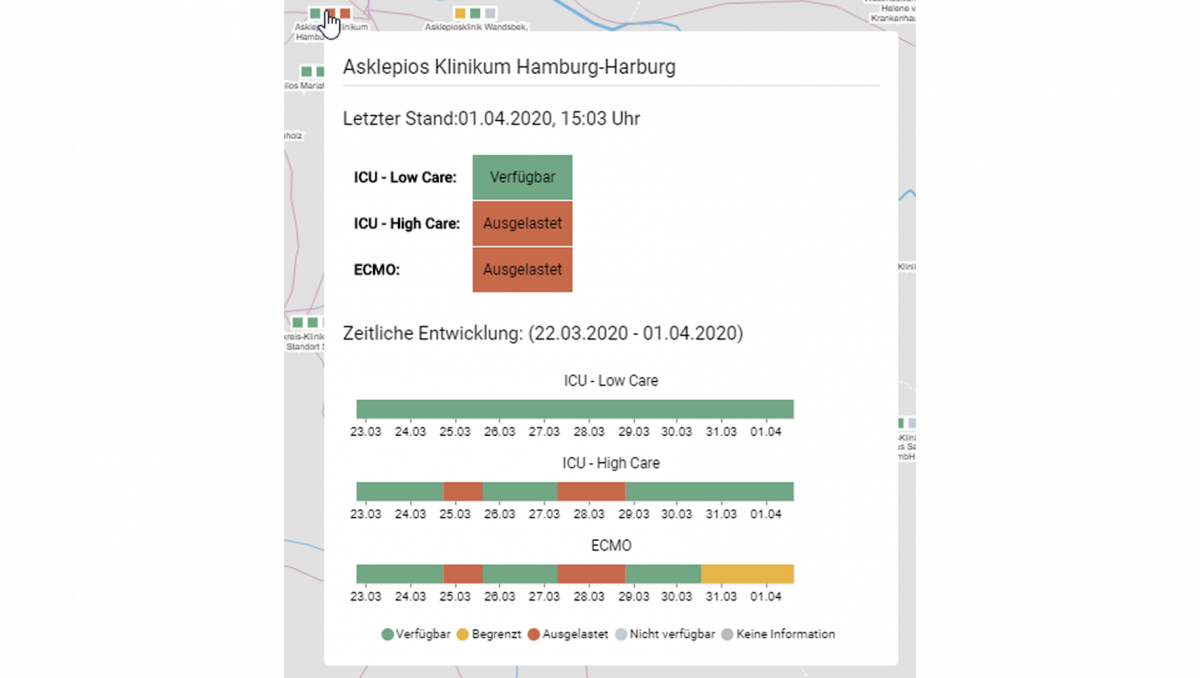Click the yellow square on the Asklepiosklinik Wandsbek marker
This screenshot has width=1200, height=678.
(x=460, y=13)
